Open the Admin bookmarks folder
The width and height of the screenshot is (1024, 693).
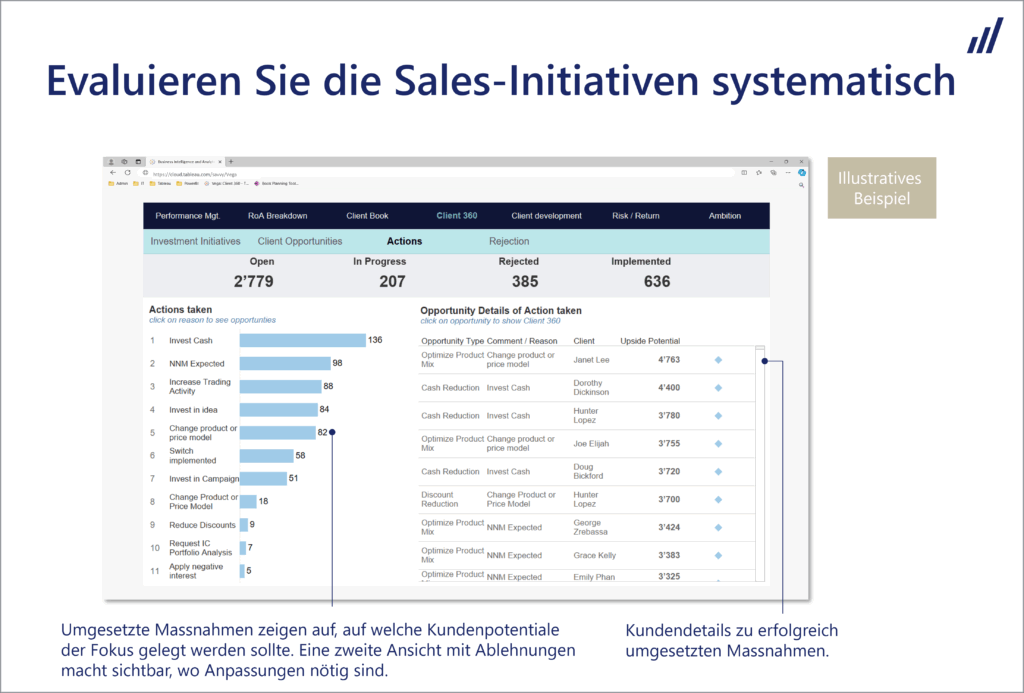117,183
